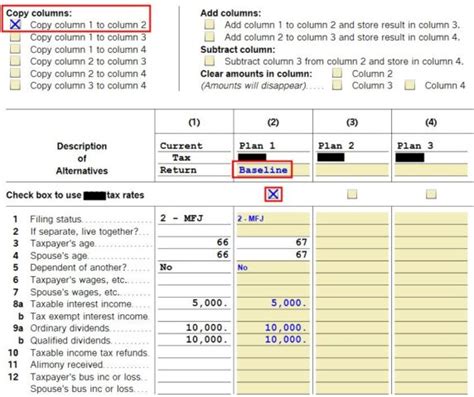Screen dimensions: 474x397
Task: Click Plan 1 taxpayer's wages field
Action: (x=273, y=279)
